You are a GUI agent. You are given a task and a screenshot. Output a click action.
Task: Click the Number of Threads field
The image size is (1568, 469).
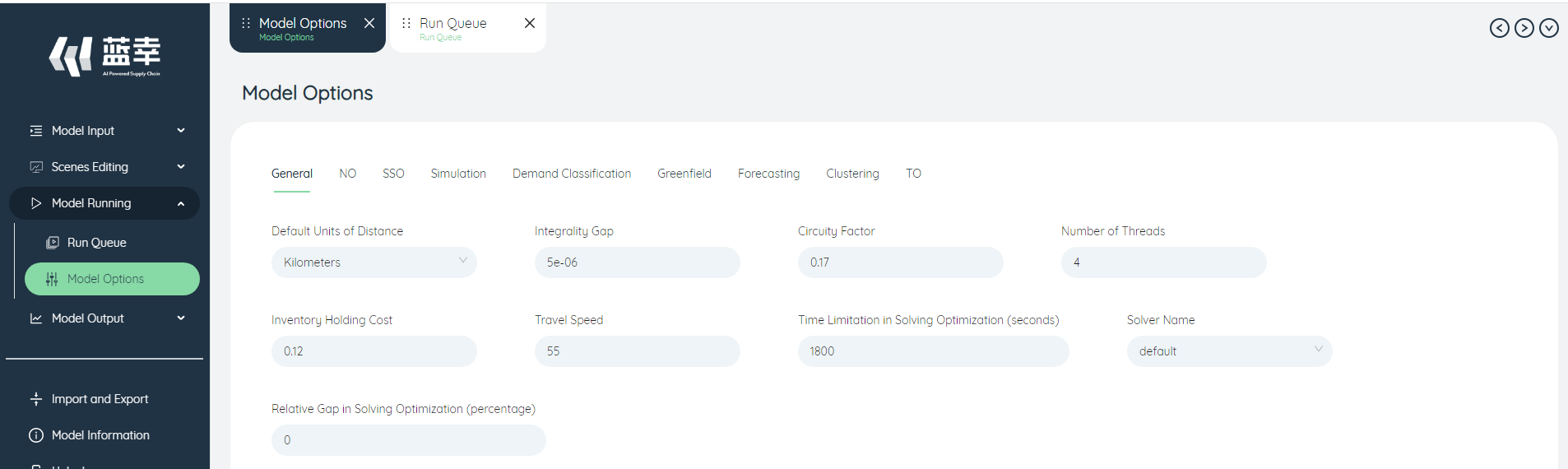[x=1164, y=262]
